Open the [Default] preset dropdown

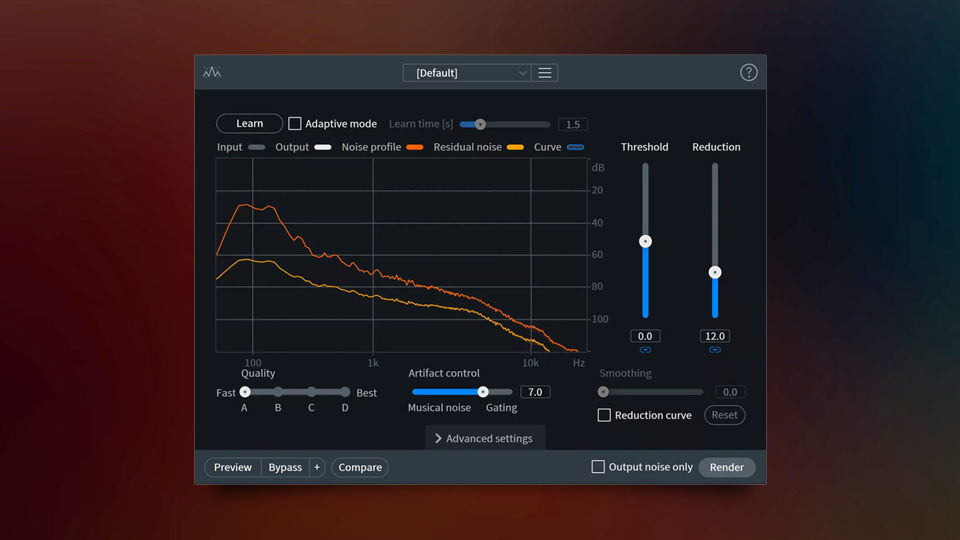[x=467, y=73]
